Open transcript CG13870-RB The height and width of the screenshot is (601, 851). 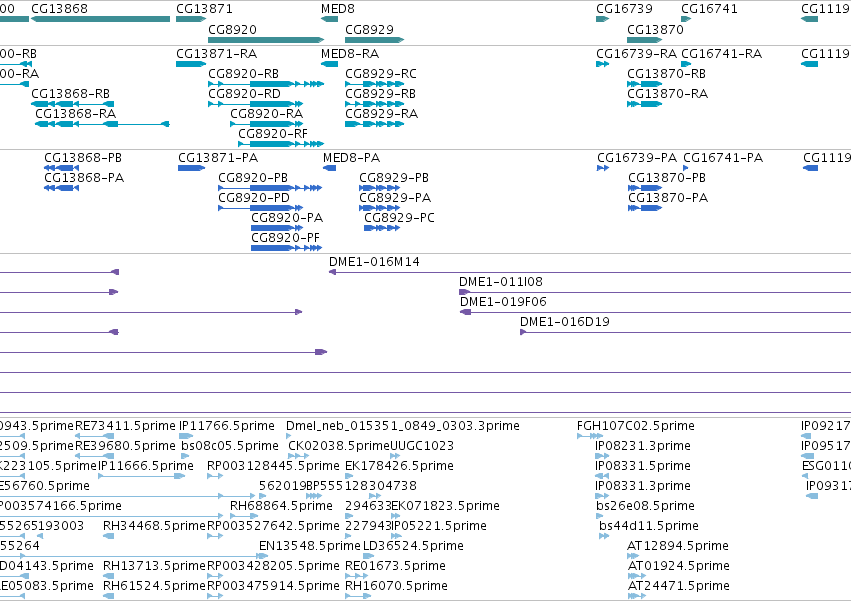coord(644,84)
